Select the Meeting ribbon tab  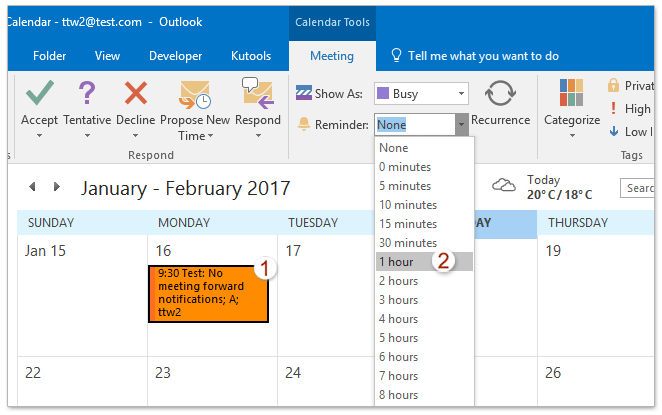click(x=332, y=56)
